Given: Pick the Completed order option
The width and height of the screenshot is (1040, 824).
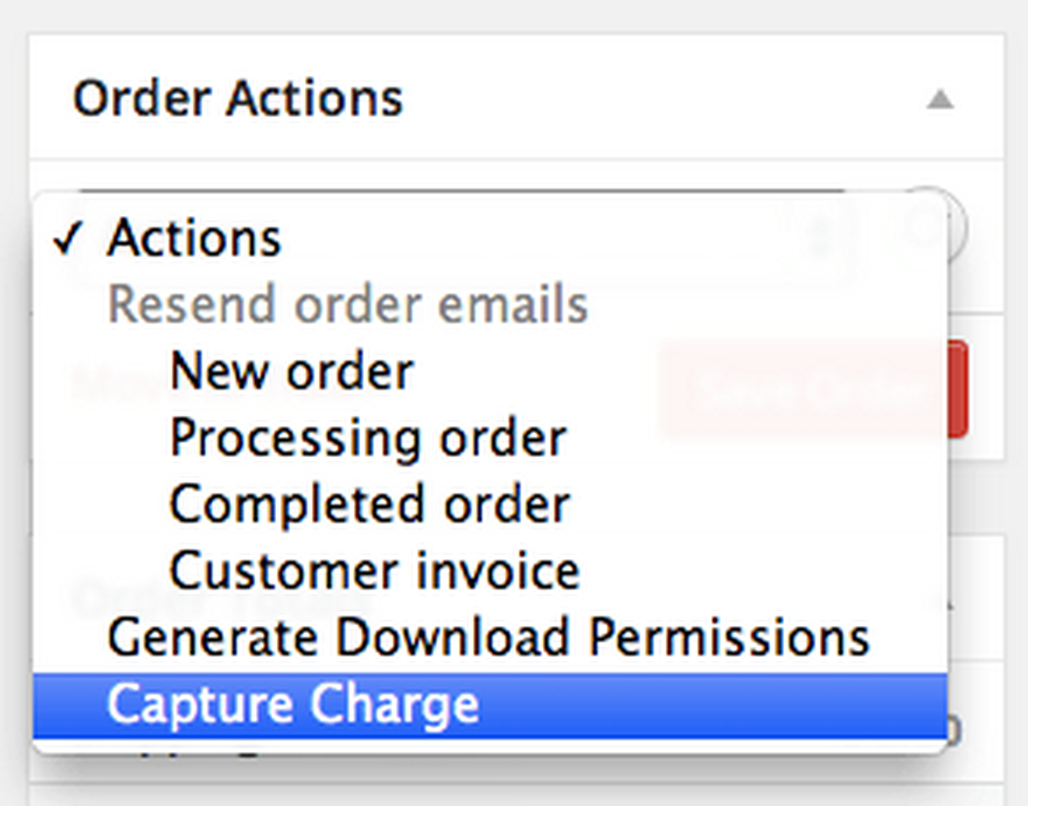Looking at the screenshot, I should [369, 505].
